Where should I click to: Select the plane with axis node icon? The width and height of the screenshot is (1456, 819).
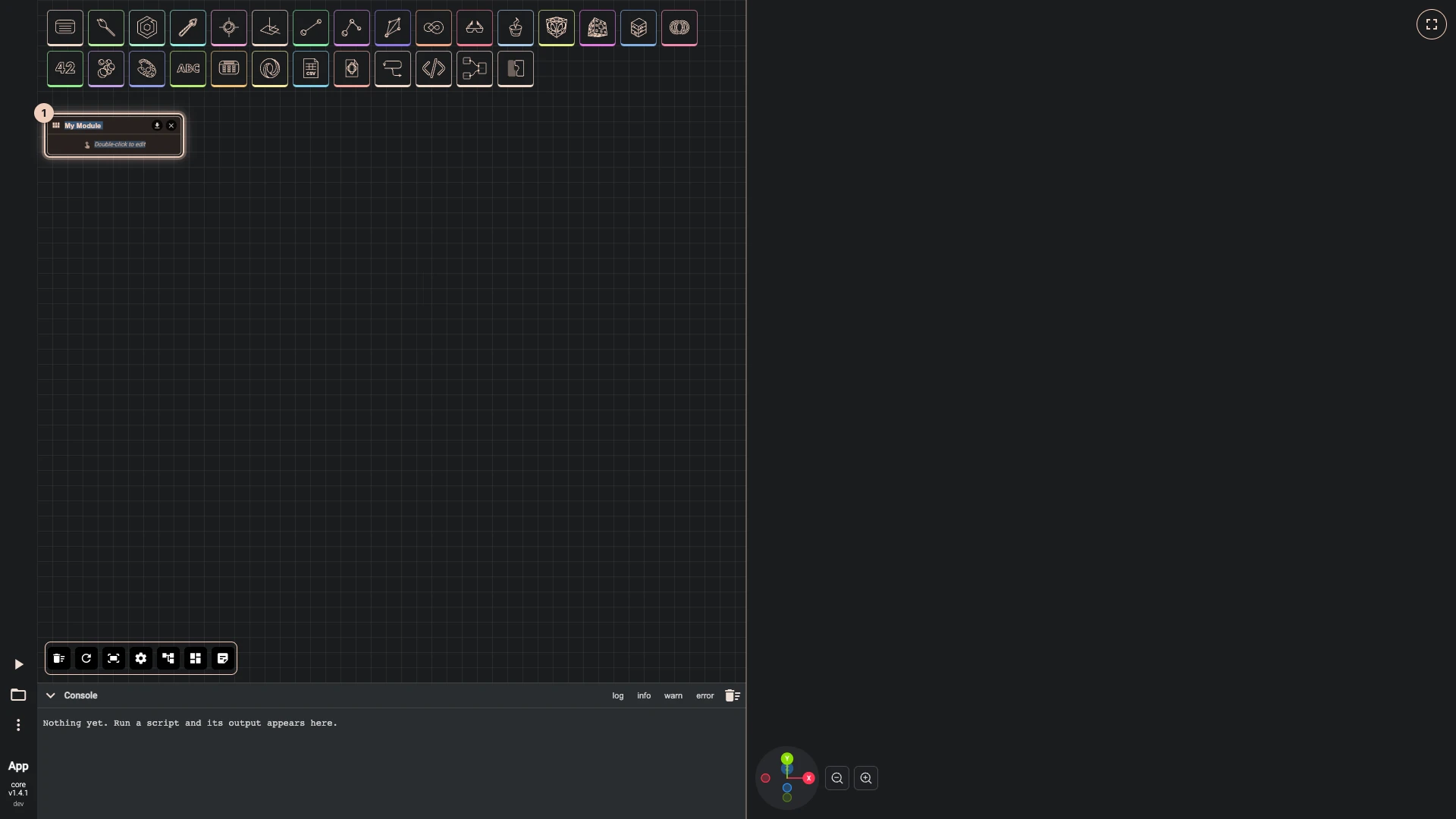tap(270, 28)
